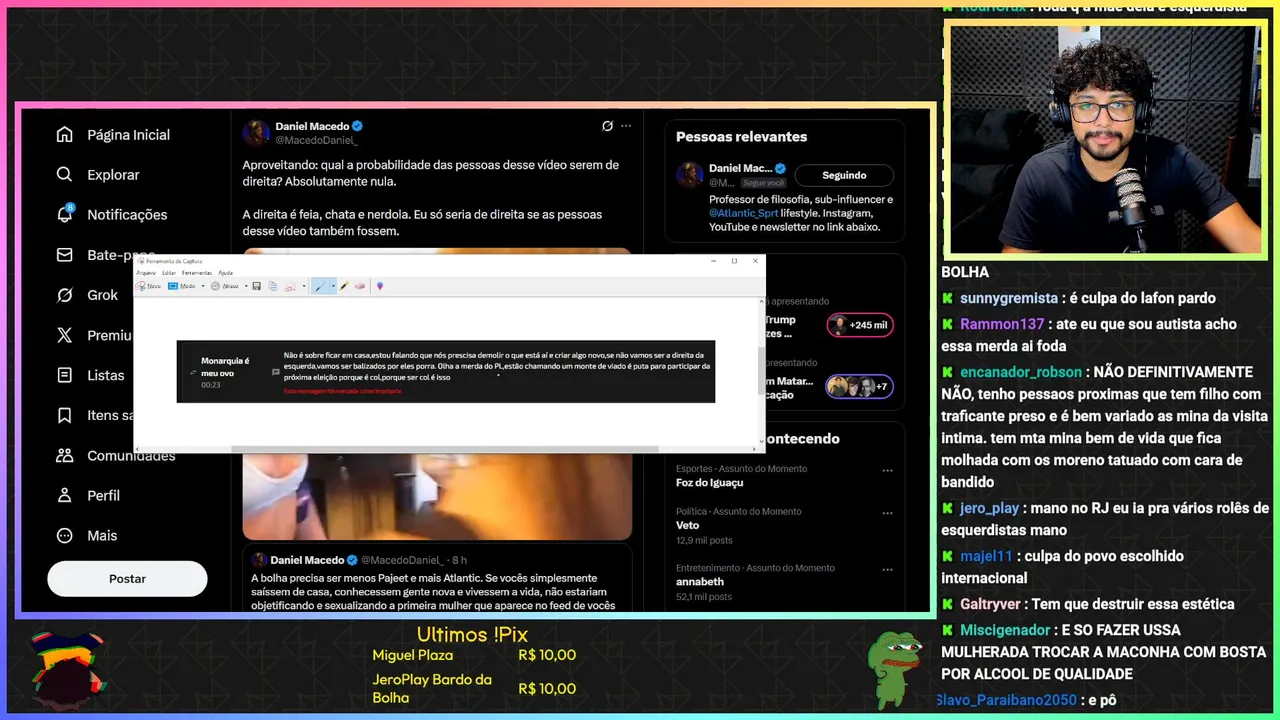Screen dimensions: 1280x720
Task: Open the saved items bookmark icon
Action: pos(64,415)
